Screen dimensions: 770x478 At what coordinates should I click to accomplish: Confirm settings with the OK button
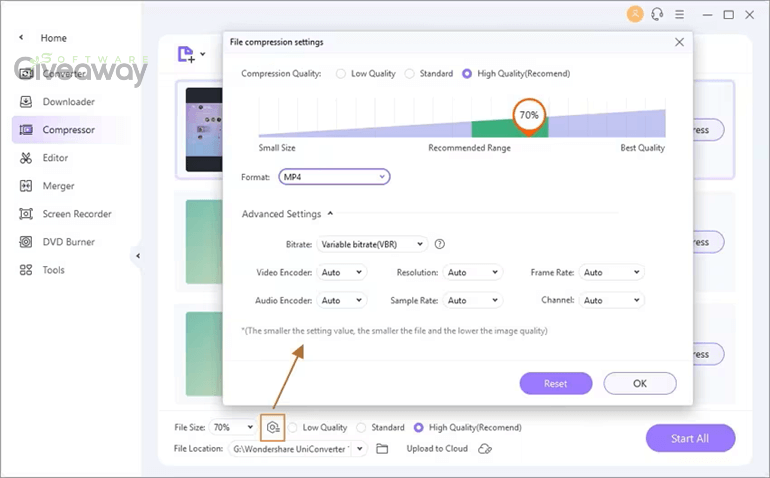(x=640, y=383)
